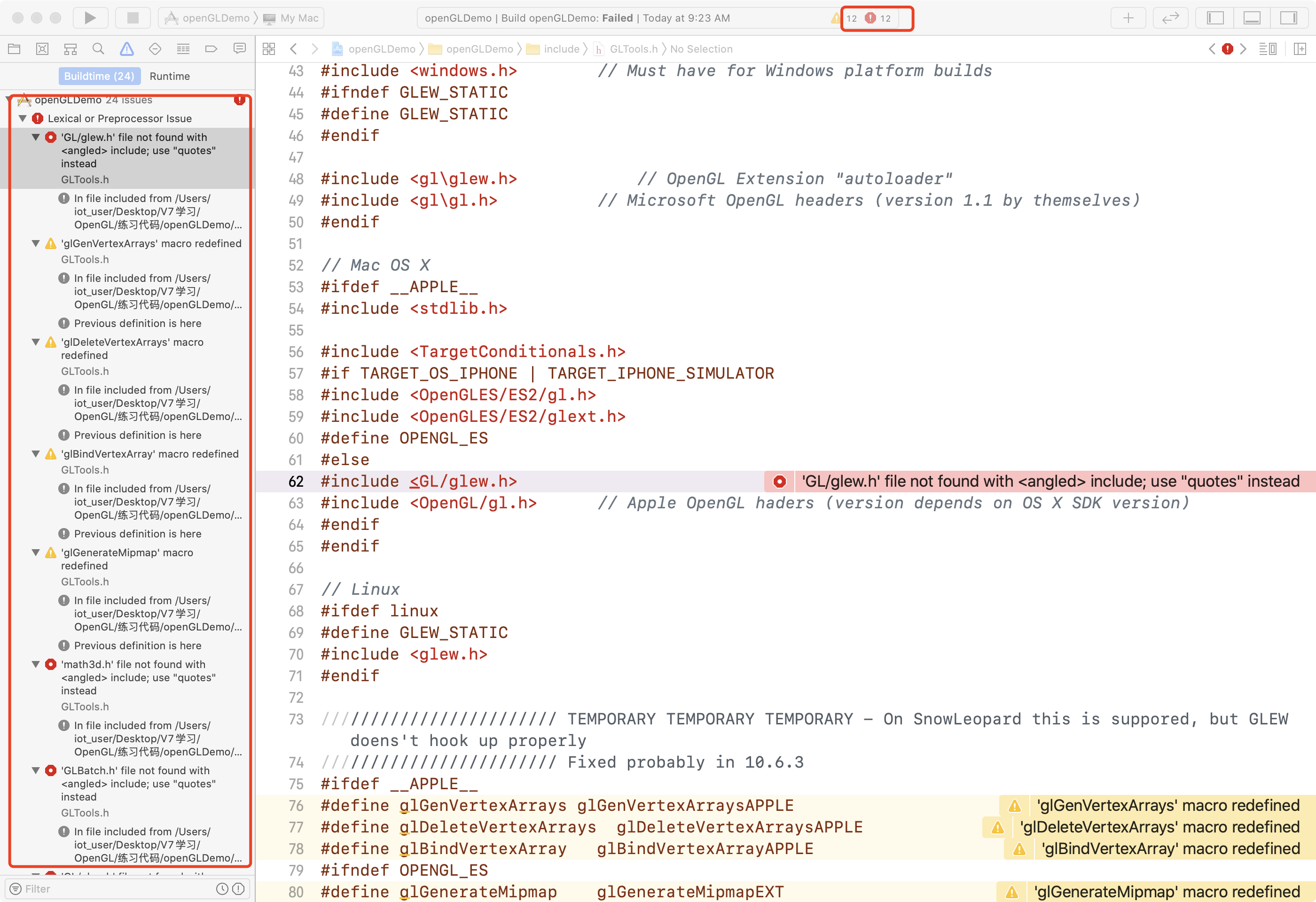Image resolution: width=1316 pixels, height=902 pixels.
Task: Click the Filter field in issue navigator
Action: pos(113,888)
